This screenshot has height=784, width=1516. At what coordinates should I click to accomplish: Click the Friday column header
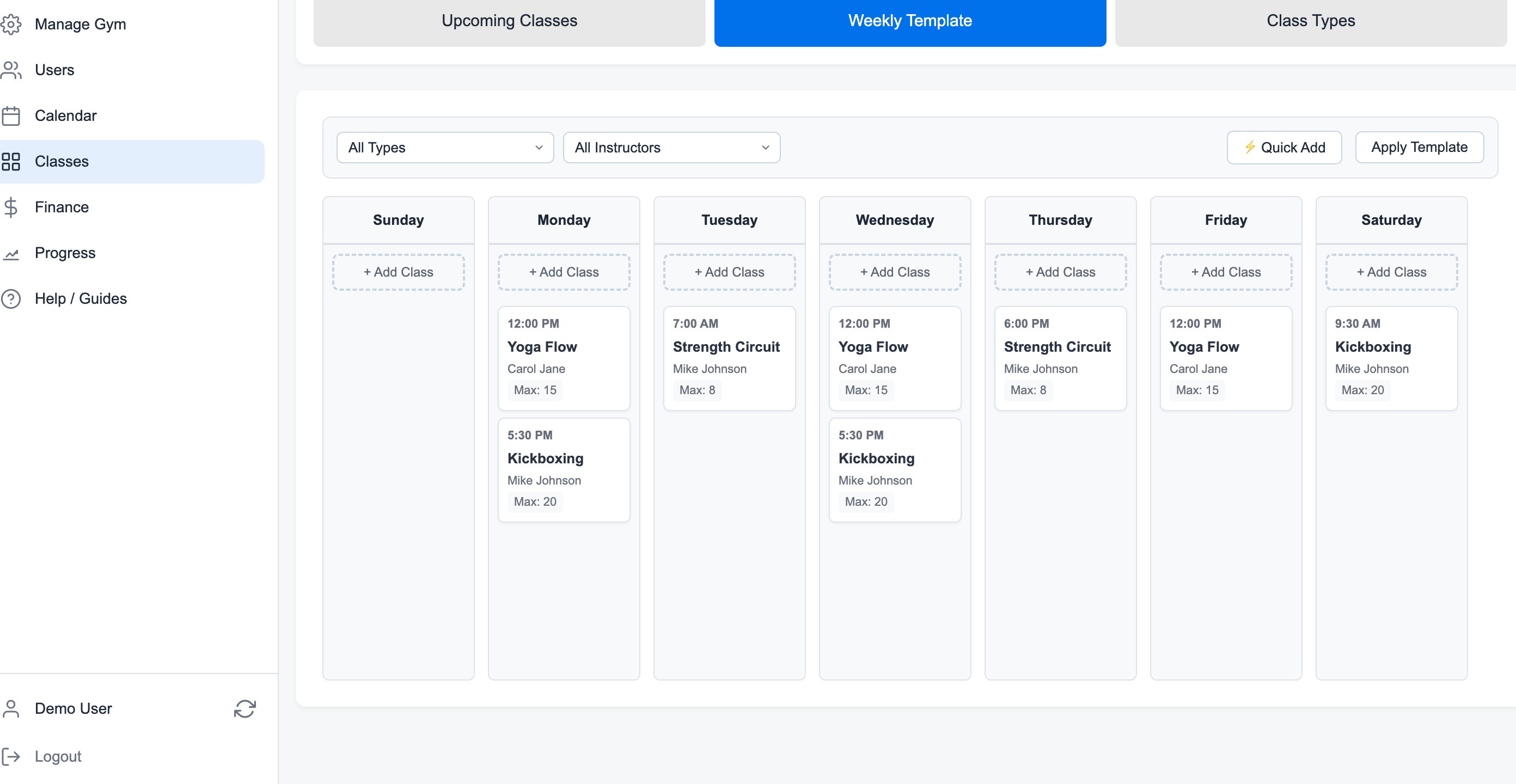(x=1226, y=220)
